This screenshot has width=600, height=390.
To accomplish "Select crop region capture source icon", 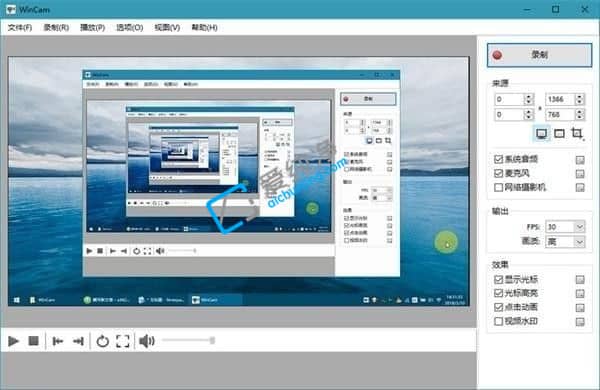I will click(577, 133).
